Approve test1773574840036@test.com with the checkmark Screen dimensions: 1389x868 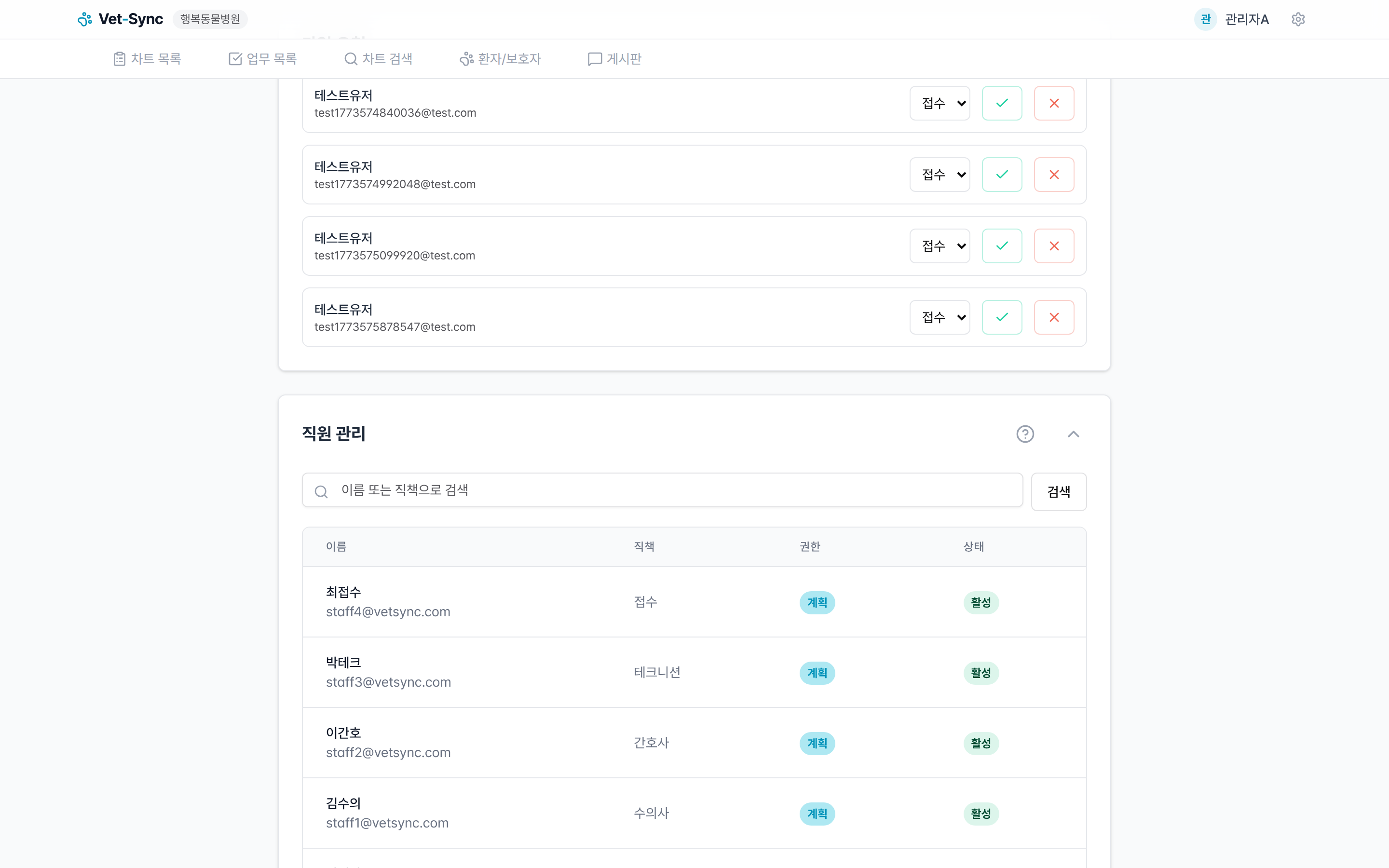1001,103
